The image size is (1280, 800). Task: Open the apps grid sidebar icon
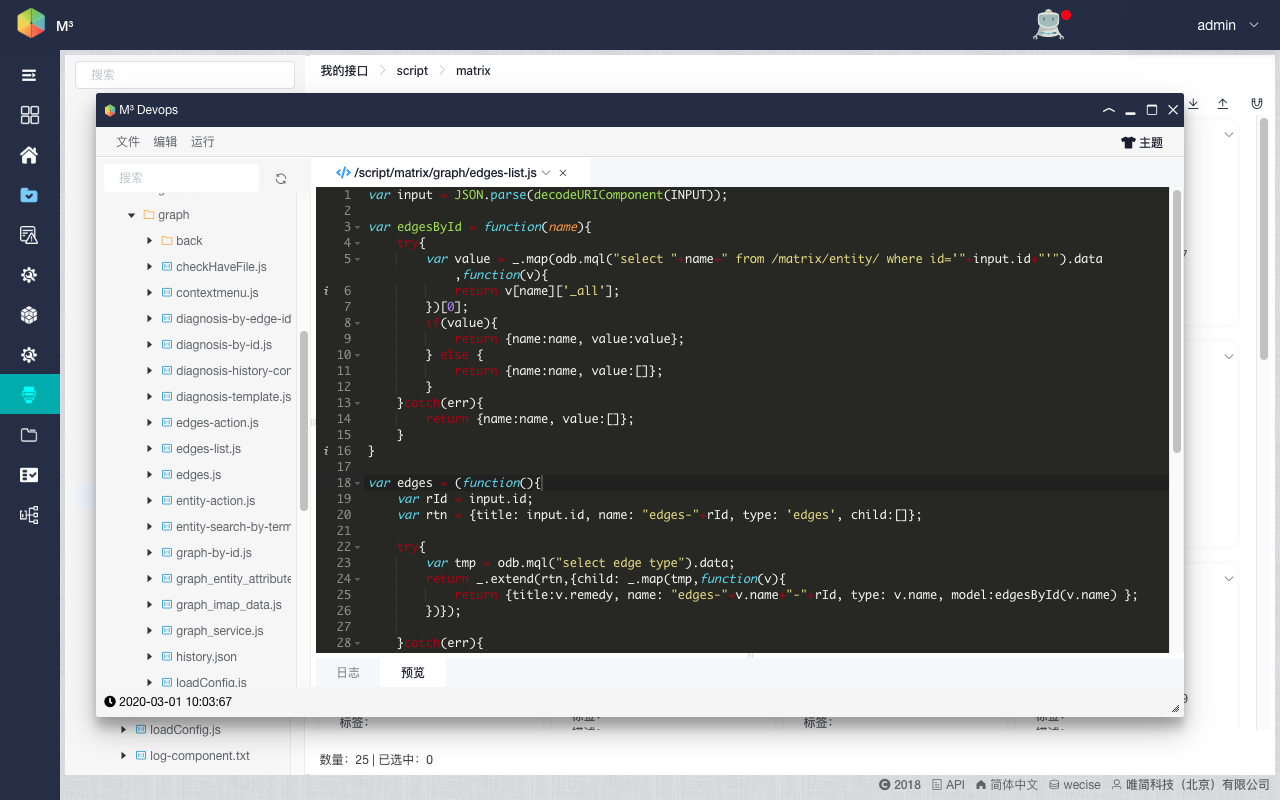click(x=29, y=115)
